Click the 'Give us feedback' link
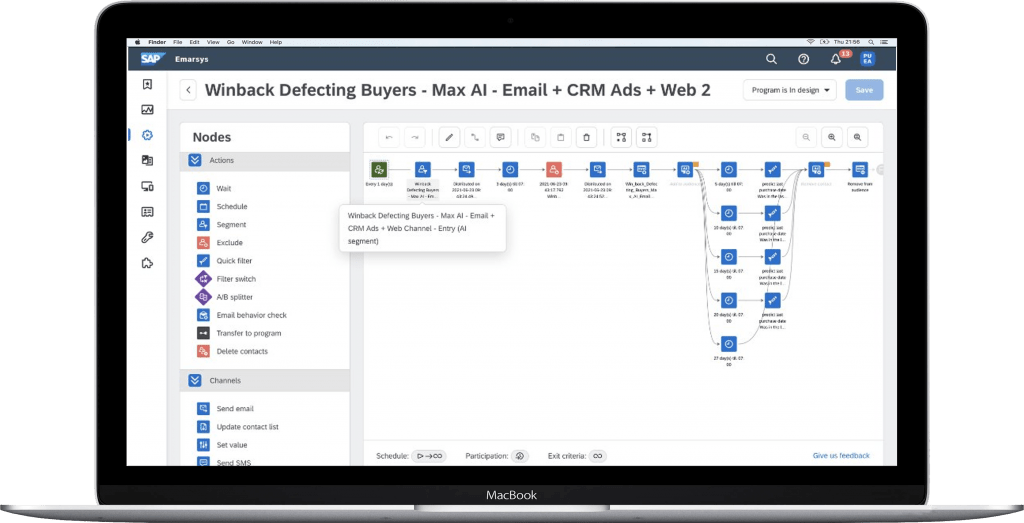 tap(840, 456)
